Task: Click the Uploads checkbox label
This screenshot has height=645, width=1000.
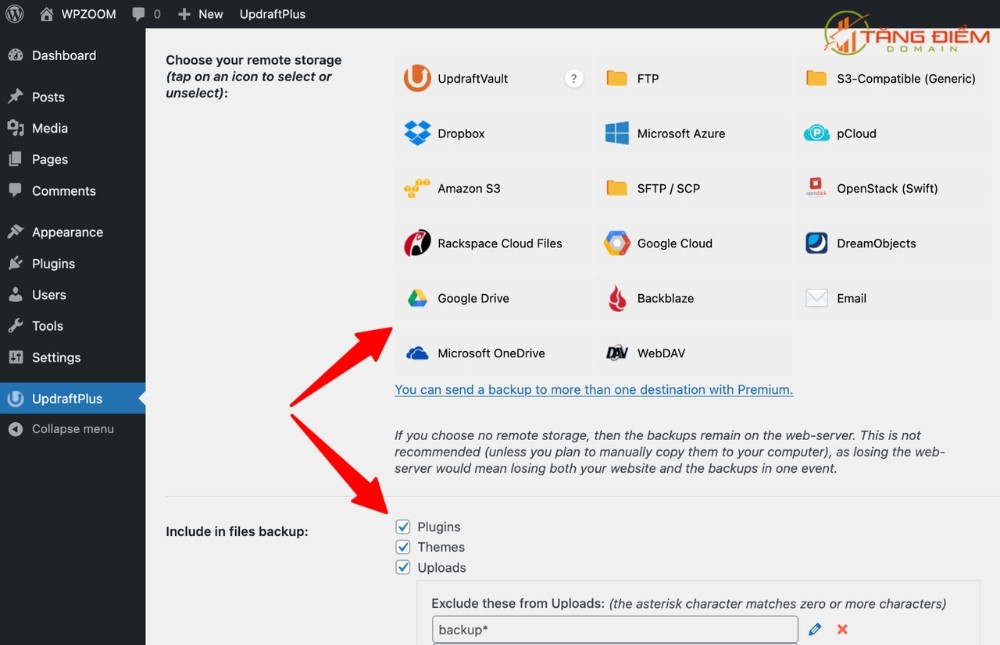Action: [x=441, y=568]
